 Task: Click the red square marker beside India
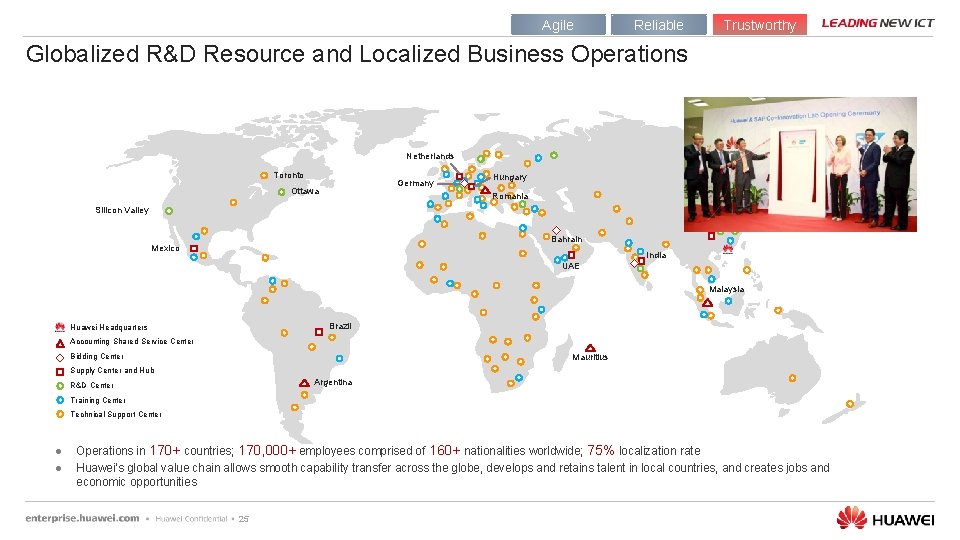641,261
